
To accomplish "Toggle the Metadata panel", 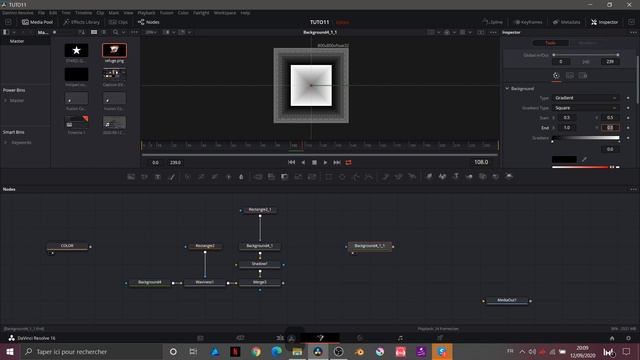I will [x=566, y=22].
